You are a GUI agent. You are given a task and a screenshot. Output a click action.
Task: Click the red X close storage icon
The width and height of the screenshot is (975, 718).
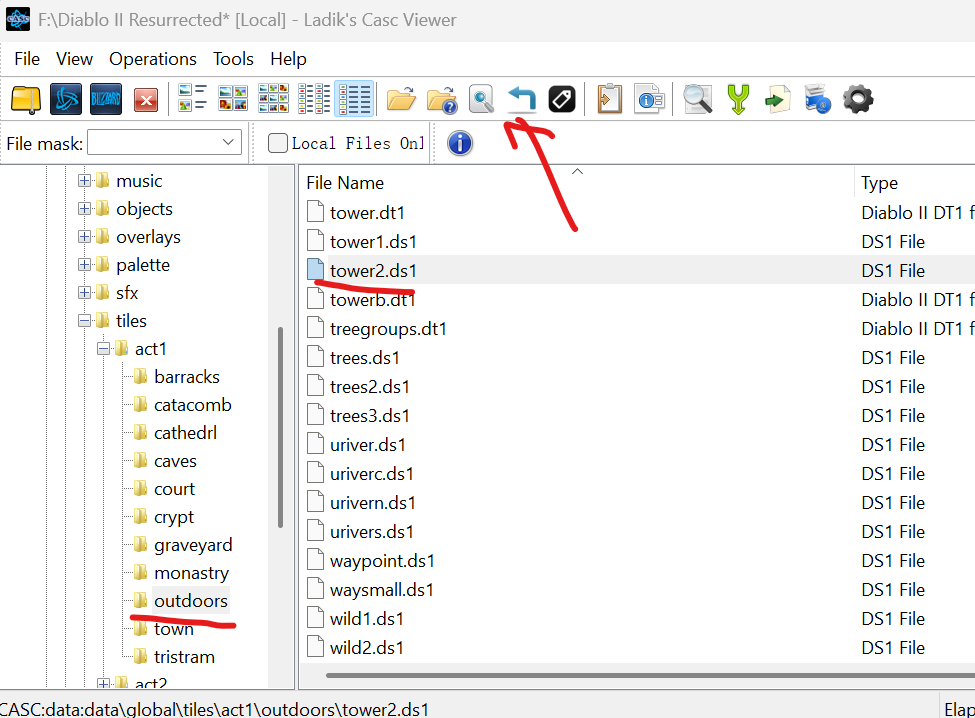click(x=146, y=100)
